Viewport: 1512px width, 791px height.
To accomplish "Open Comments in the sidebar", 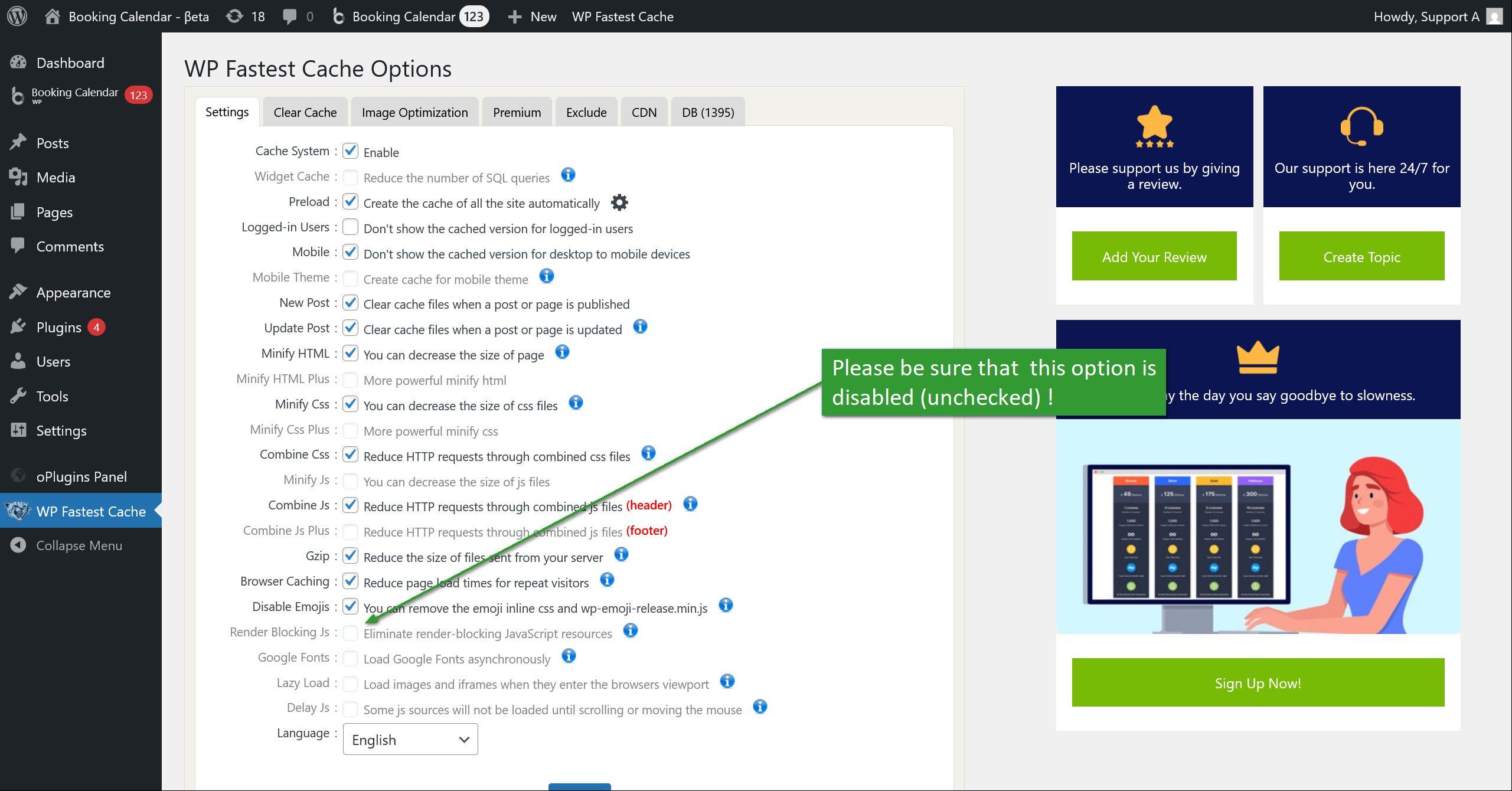I will click(70, 246).
